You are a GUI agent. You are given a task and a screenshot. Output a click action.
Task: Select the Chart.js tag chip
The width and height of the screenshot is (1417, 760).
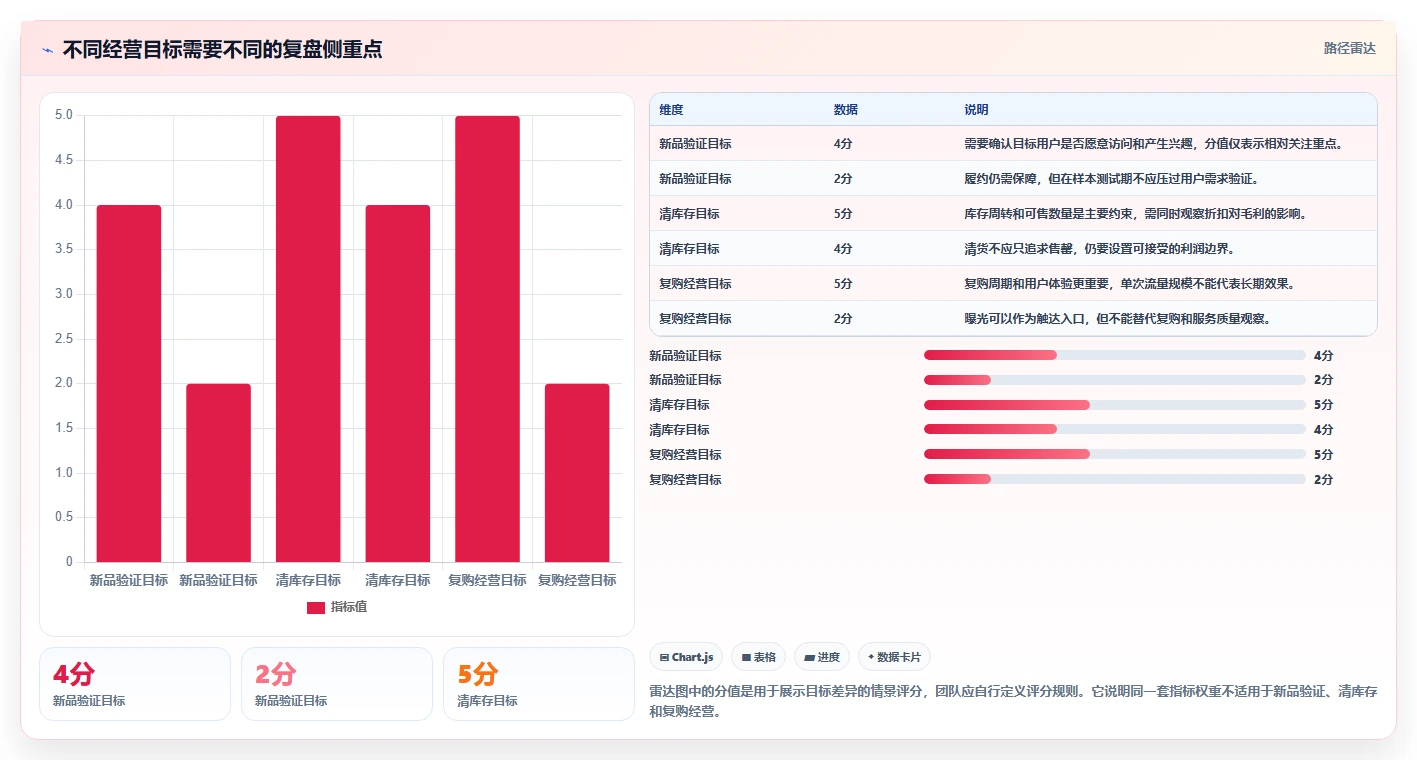(686, 657)
